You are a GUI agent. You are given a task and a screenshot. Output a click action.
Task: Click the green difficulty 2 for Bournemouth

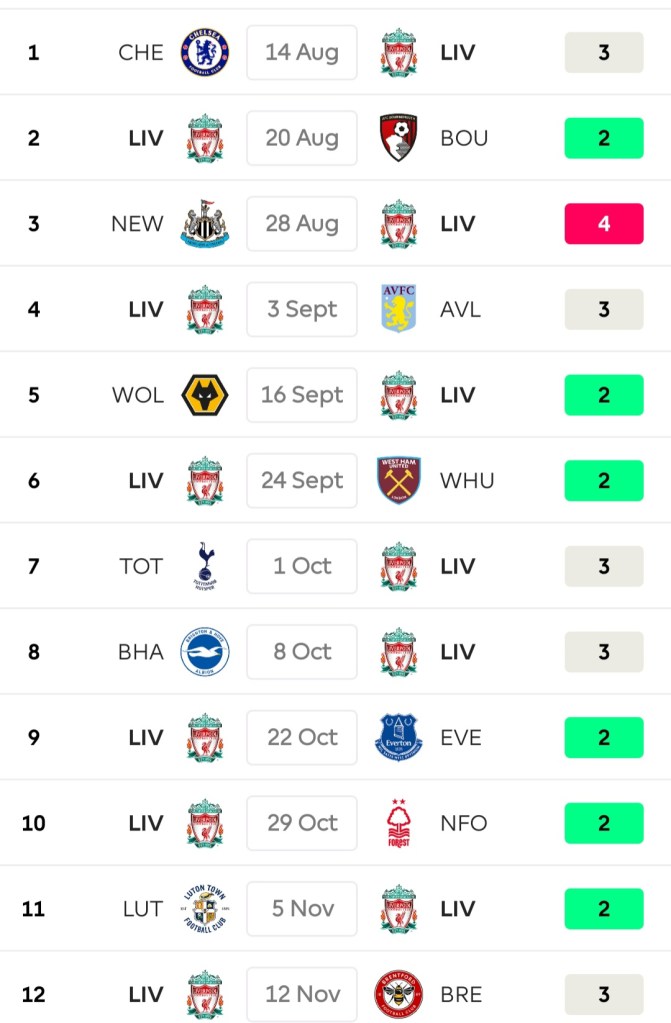(603, 138)
